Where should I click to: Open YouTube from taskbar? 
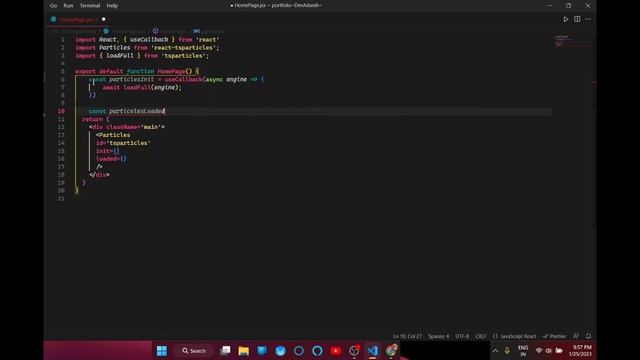point(336,351)
